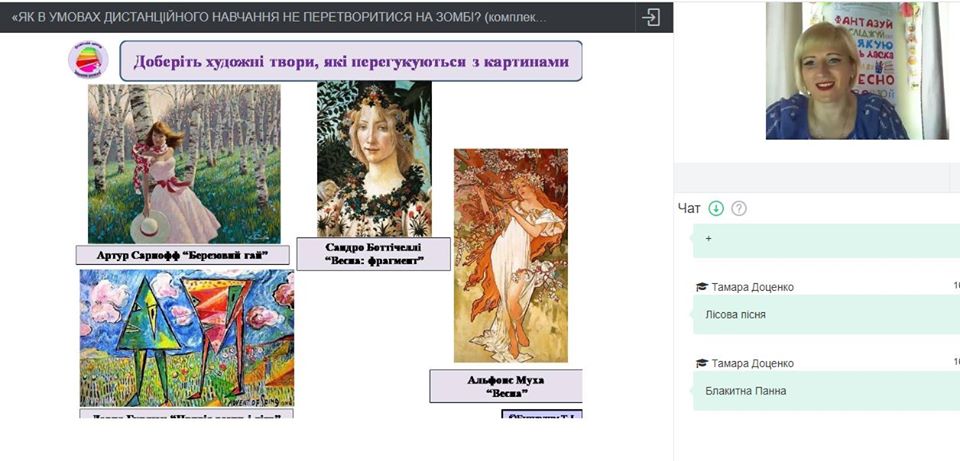Click the caption Сандро Боттічеллі Весна: фрагмент
Screen dimensions: 960x461
pyautogui.click(x=373, y=254)
